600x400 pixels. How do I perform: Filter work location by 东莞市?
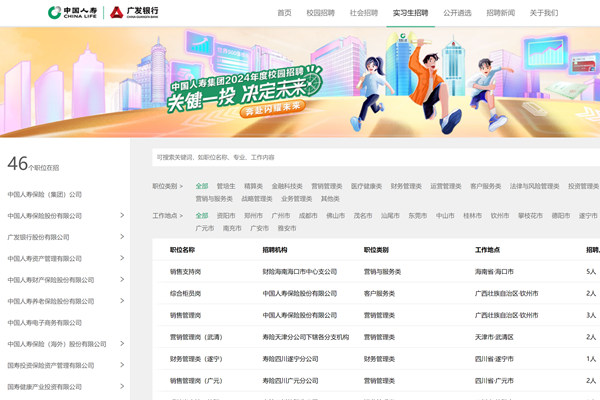click(x=418, y=216)
